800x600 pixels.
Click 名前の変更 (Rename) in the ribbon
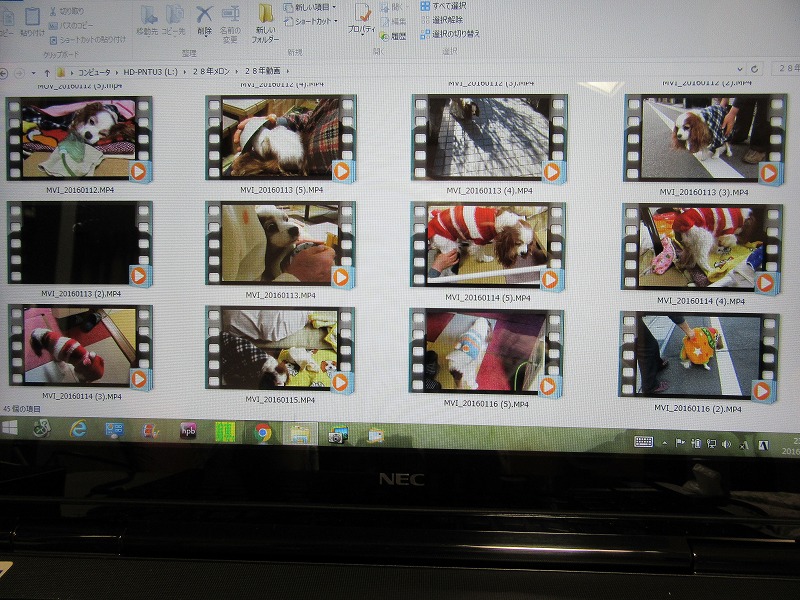point(230,24)
